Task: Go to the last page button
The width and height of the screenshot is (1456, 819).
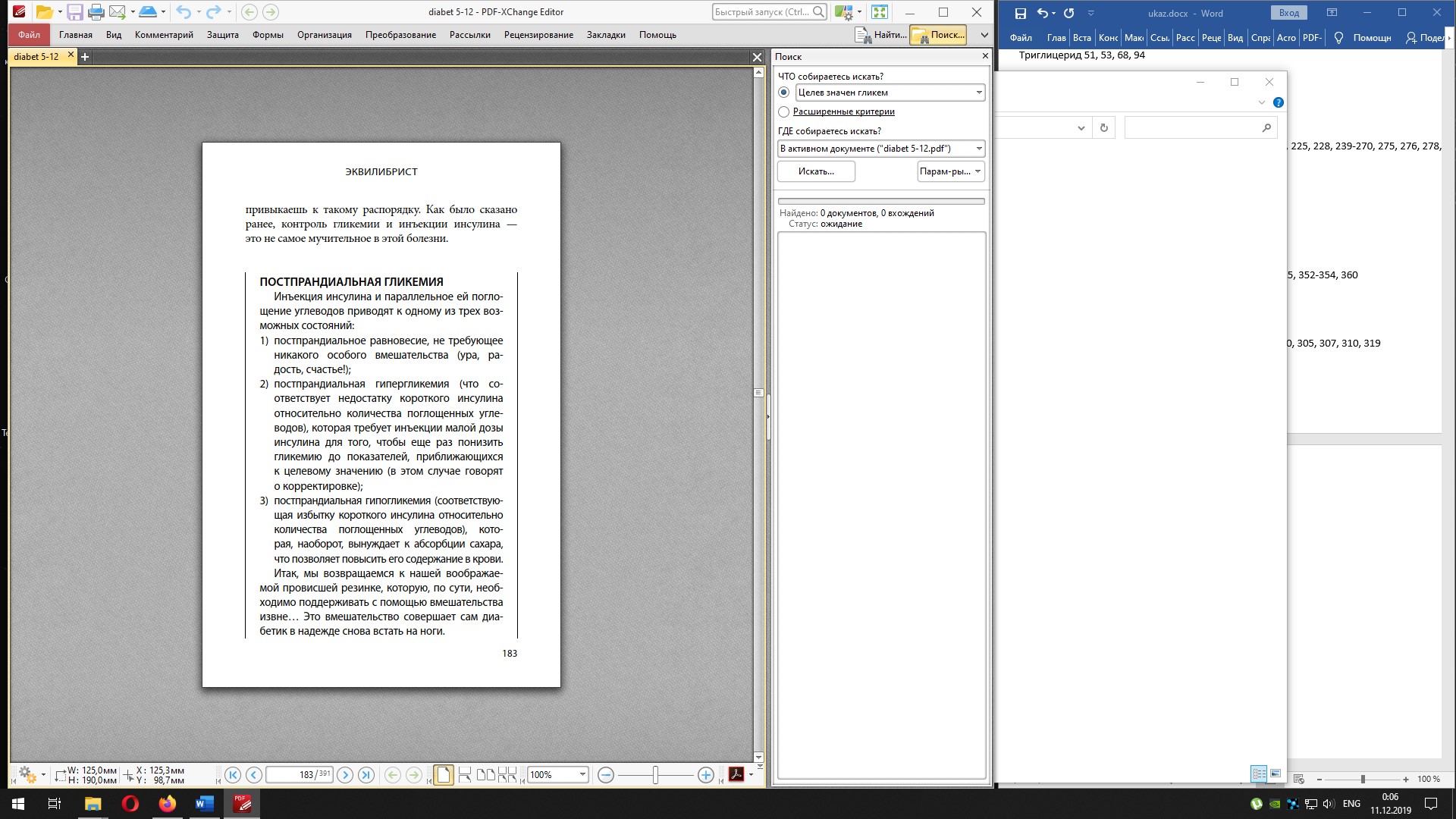Action: point(366,775)
